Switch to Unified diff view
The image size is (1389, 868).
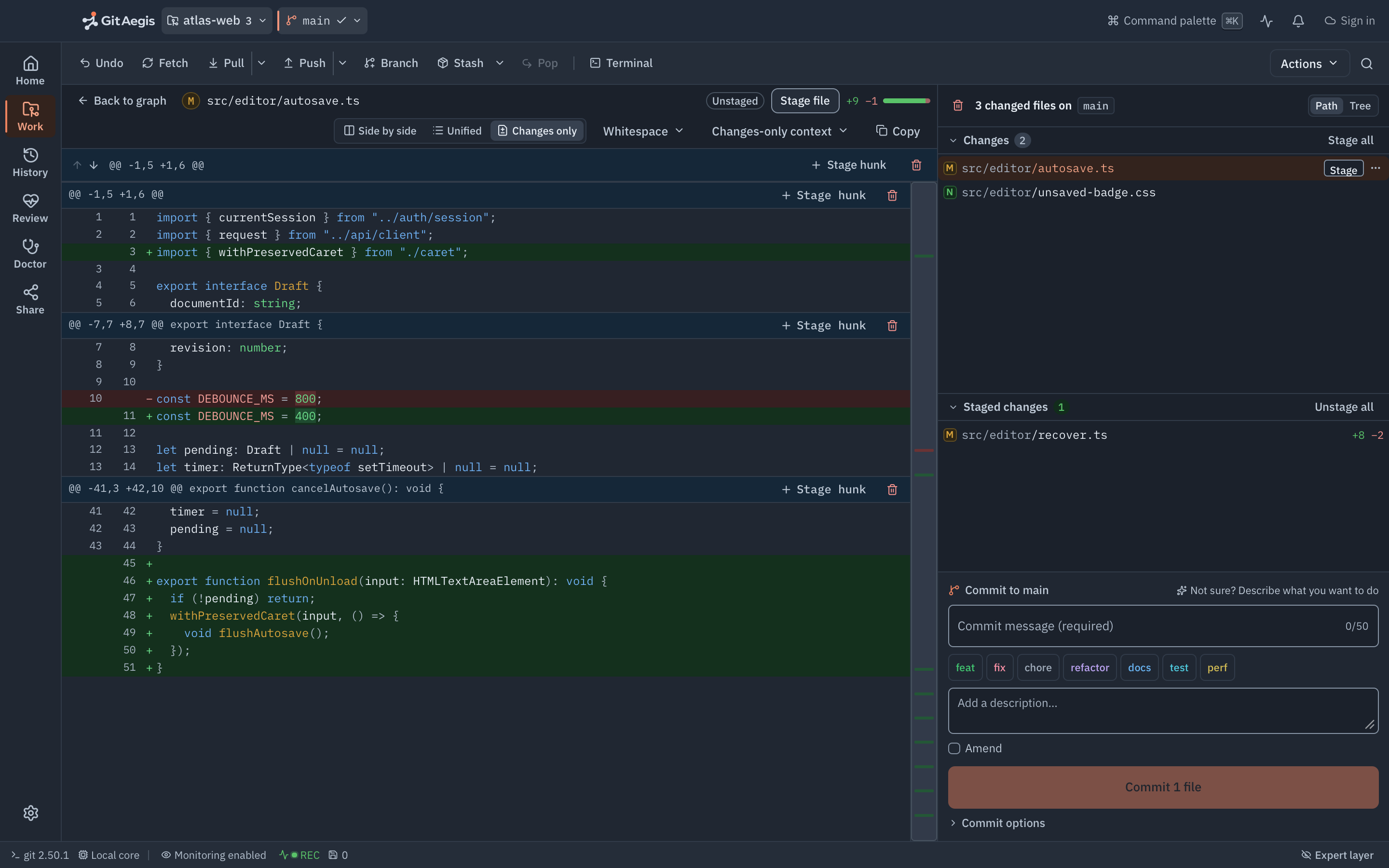coord(457,131)
